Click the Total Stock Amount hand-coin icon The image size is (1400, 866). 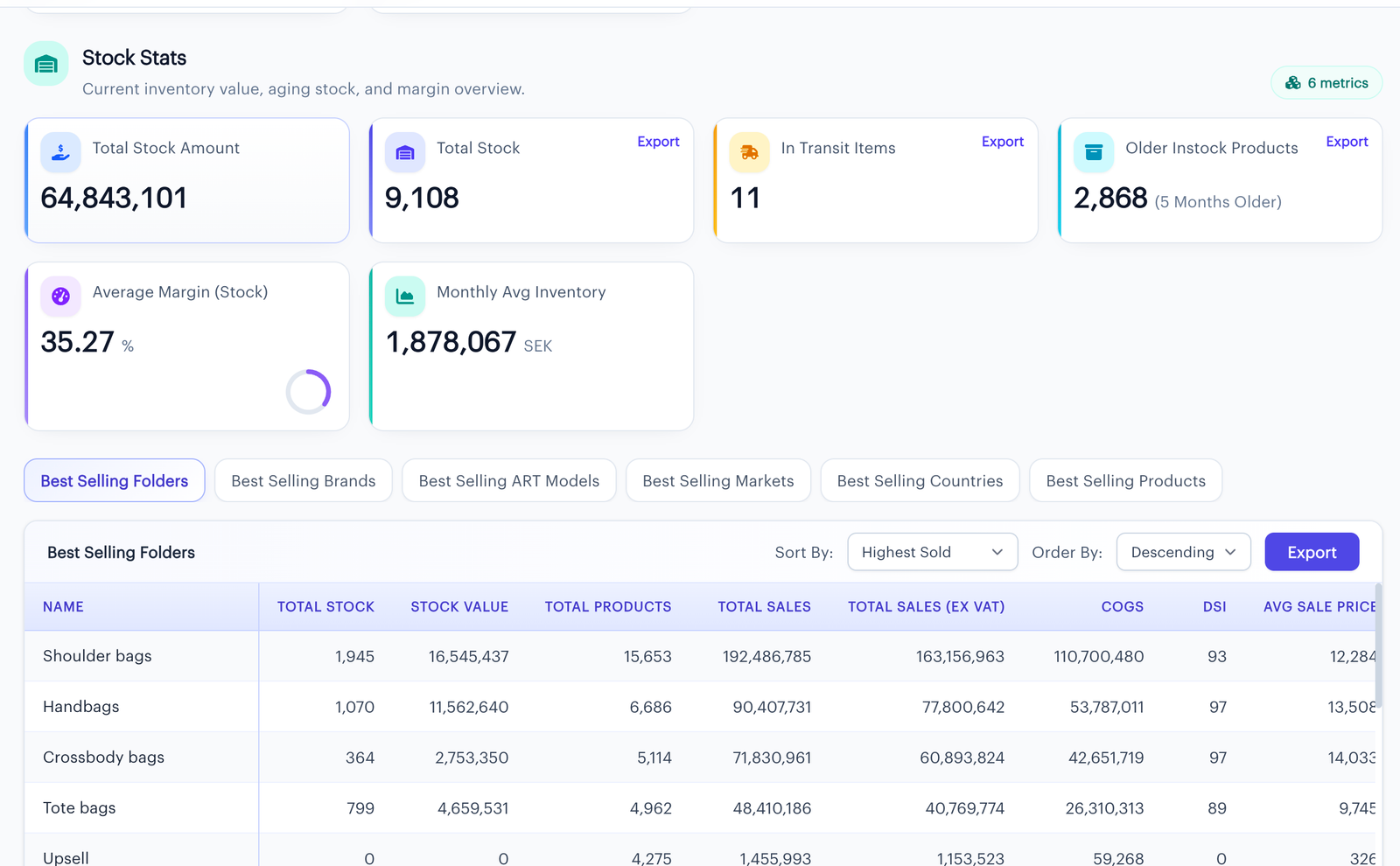click(x=60, y=152)
